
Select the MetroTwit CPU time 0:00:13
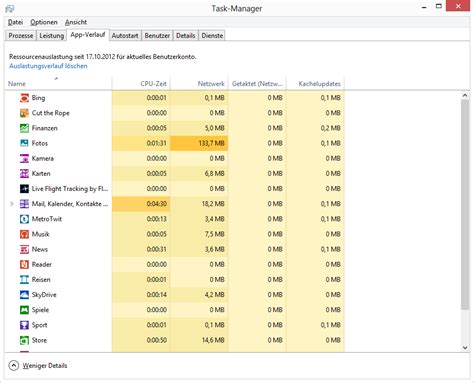[157, 219]
